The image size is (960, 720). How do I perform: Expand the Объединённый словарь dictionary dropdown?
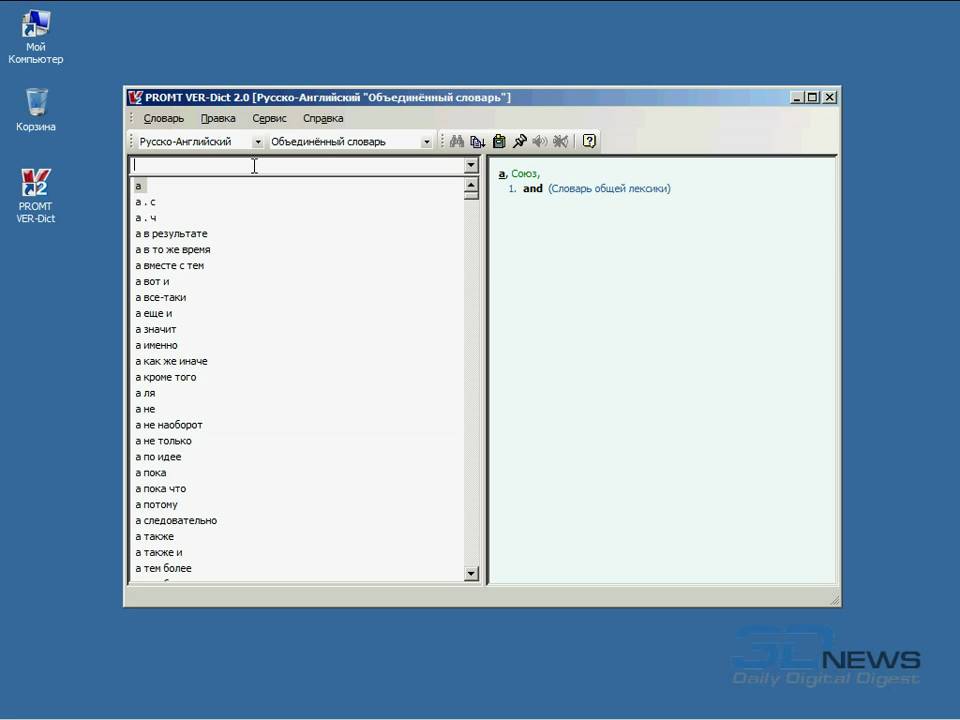click(x=427, y=142)
